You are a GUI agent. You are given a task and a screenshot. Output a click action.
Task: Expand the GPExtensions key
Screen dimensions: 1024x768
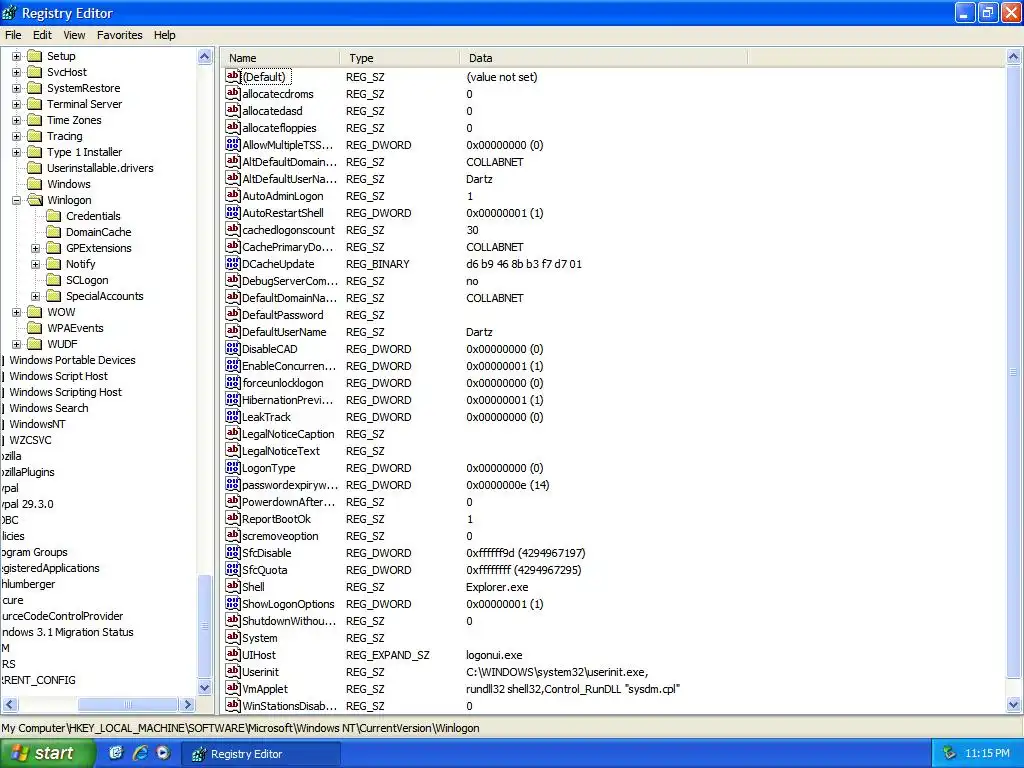[35, 248]
